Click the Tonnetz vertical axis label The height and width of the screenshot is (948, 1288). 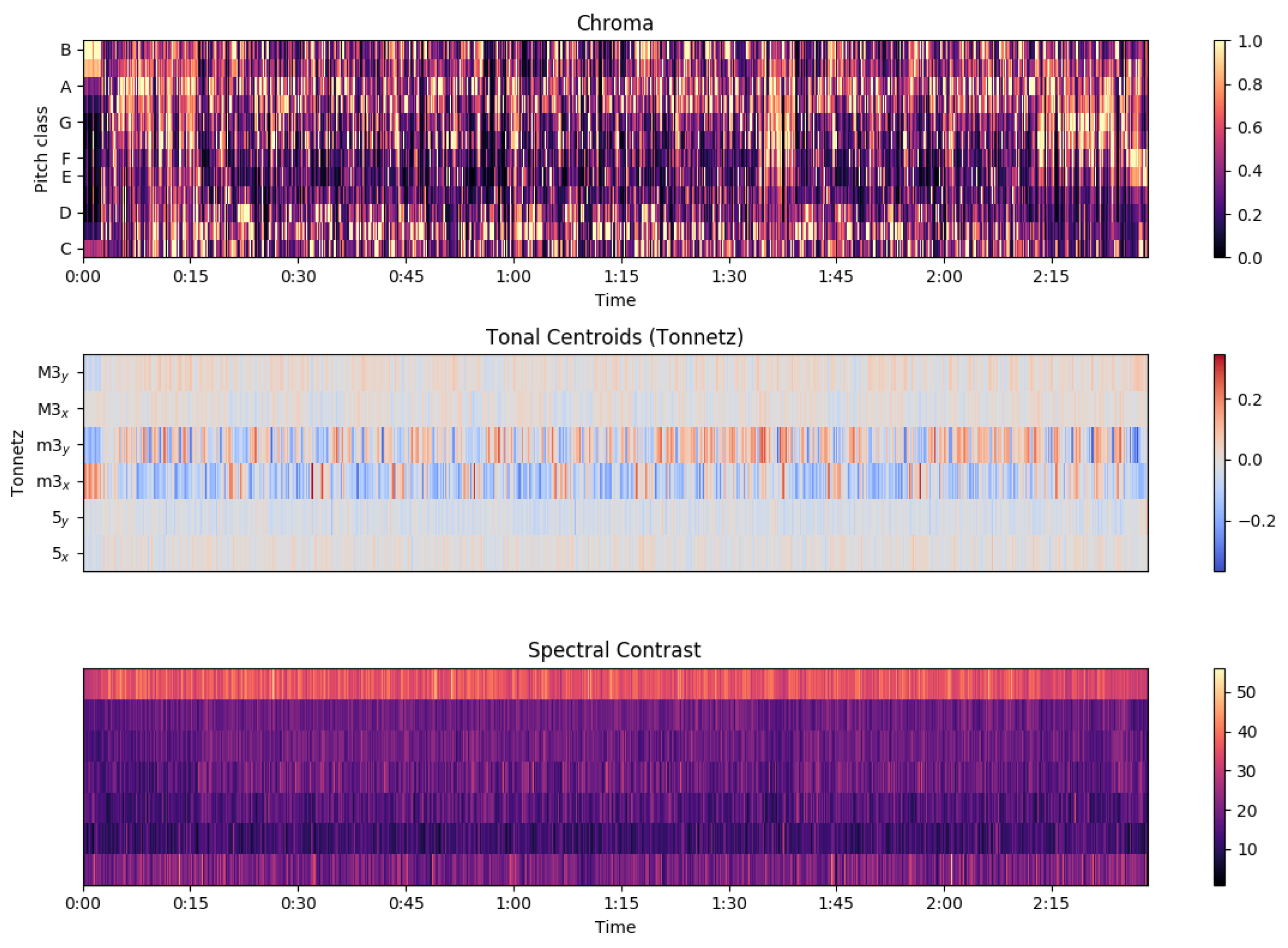[x=17, y=463]
